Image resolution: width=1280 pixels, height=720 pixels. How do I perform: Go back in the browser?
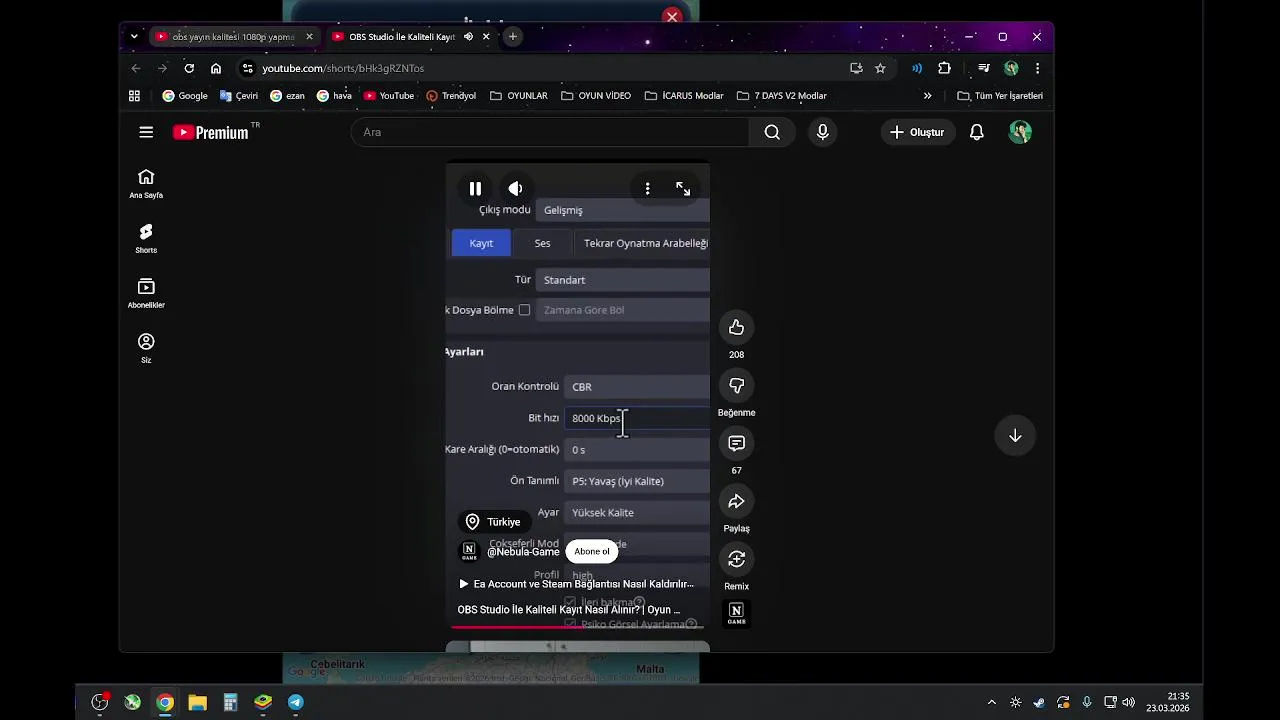pyautogui.click(x=136, y=68)
